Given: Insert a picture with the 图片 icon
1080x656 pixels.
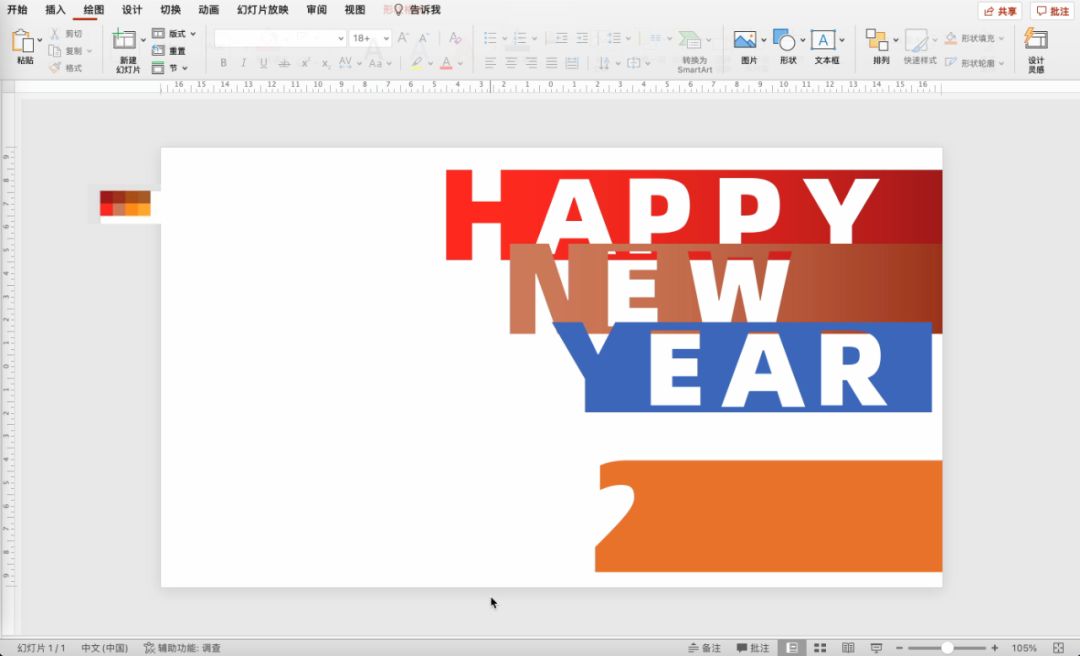Looking at the screenshot, I should (x=745, y=41).
